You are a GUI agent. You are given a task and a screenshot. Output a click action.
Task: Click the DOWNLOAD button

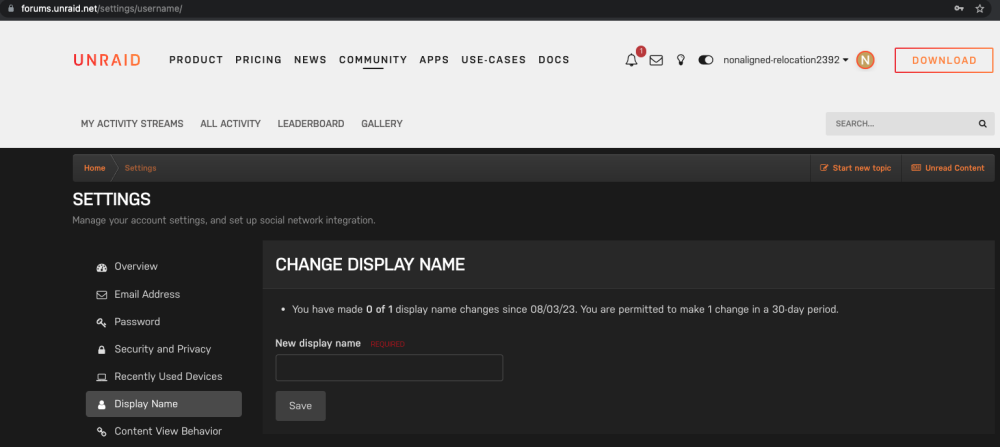(944, 61)
